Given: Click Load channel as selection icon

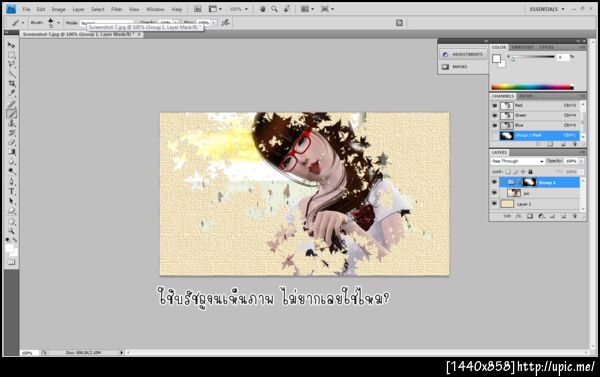Looking at the screenshot, I should 539,144.
